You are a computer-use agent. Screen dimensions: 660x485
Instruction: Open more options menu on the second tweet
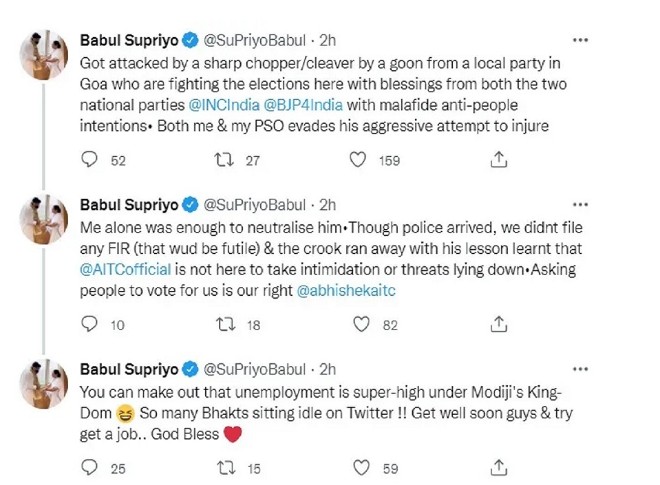point(580,204)
